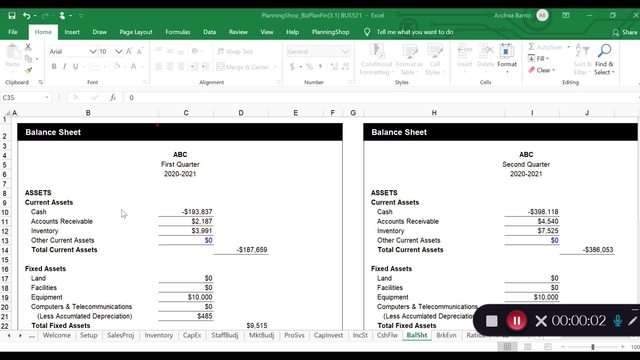Toggle Bold formatting

tap(54, 67)
